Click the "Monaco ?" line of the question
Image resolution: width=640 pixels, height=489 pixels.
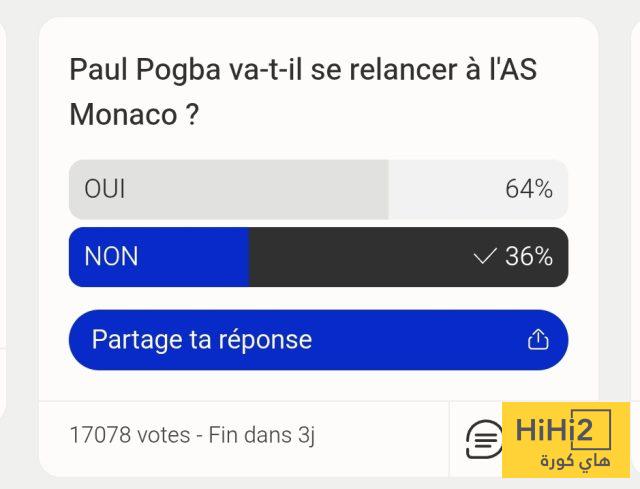click(x=133, y=114)
